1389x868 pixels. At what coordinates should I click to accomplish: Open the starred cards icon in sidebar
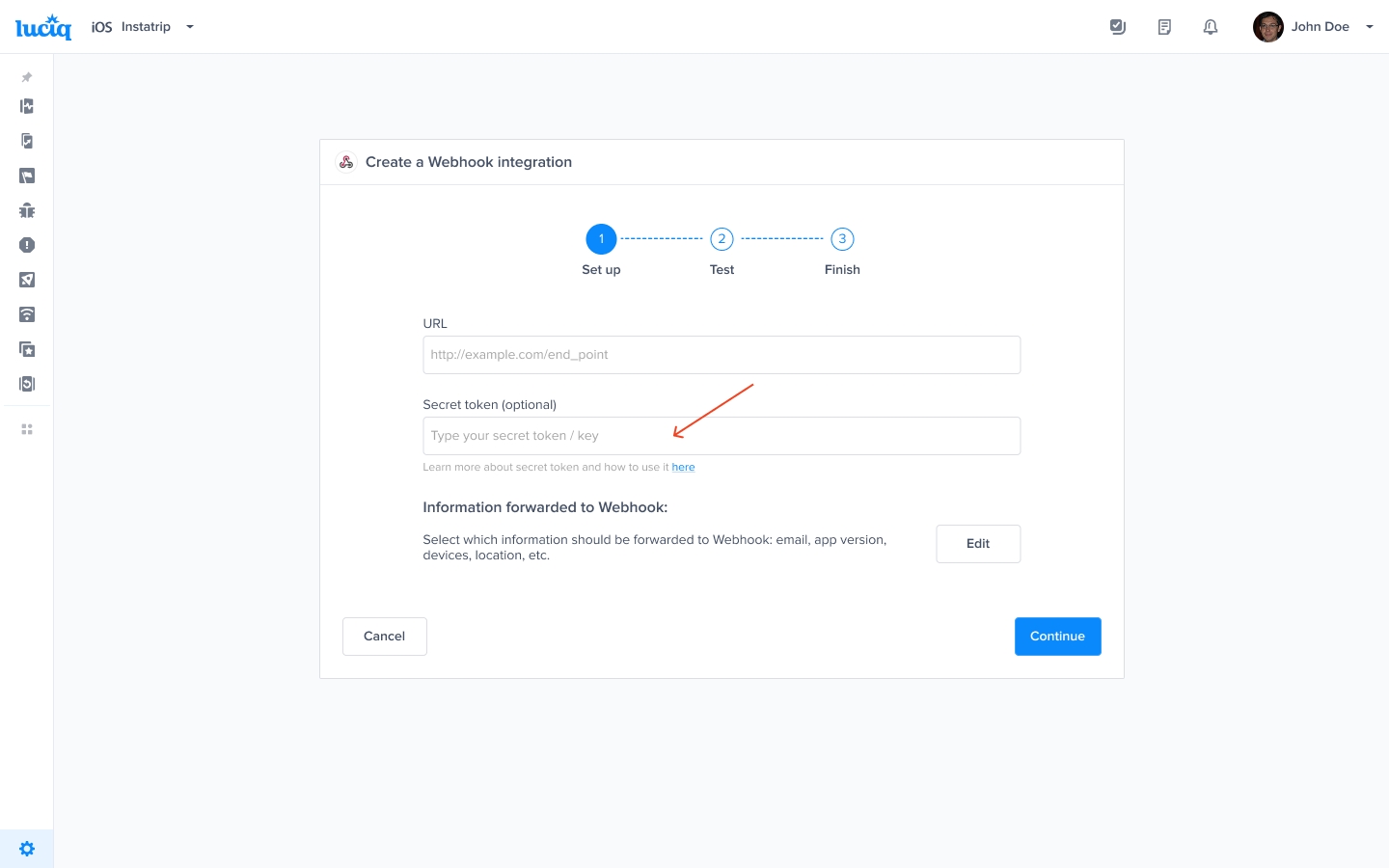pyautogui.click(x=27, y=349)
